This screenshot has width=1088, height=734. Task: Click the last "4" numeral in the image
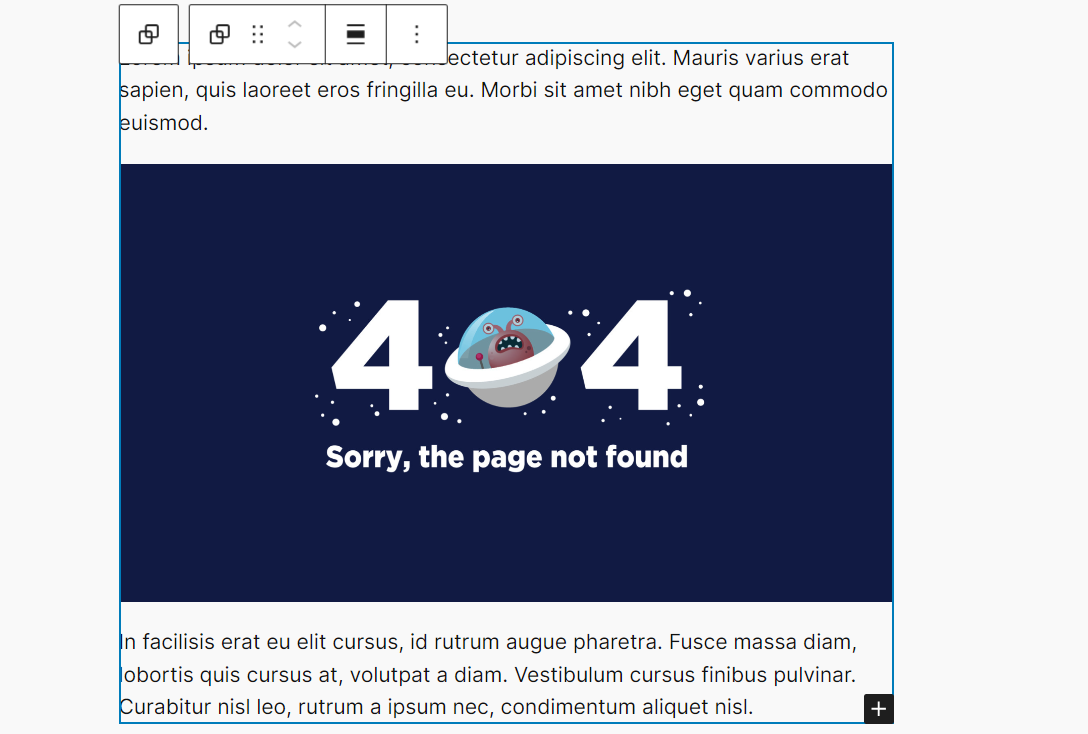(631, 355)
